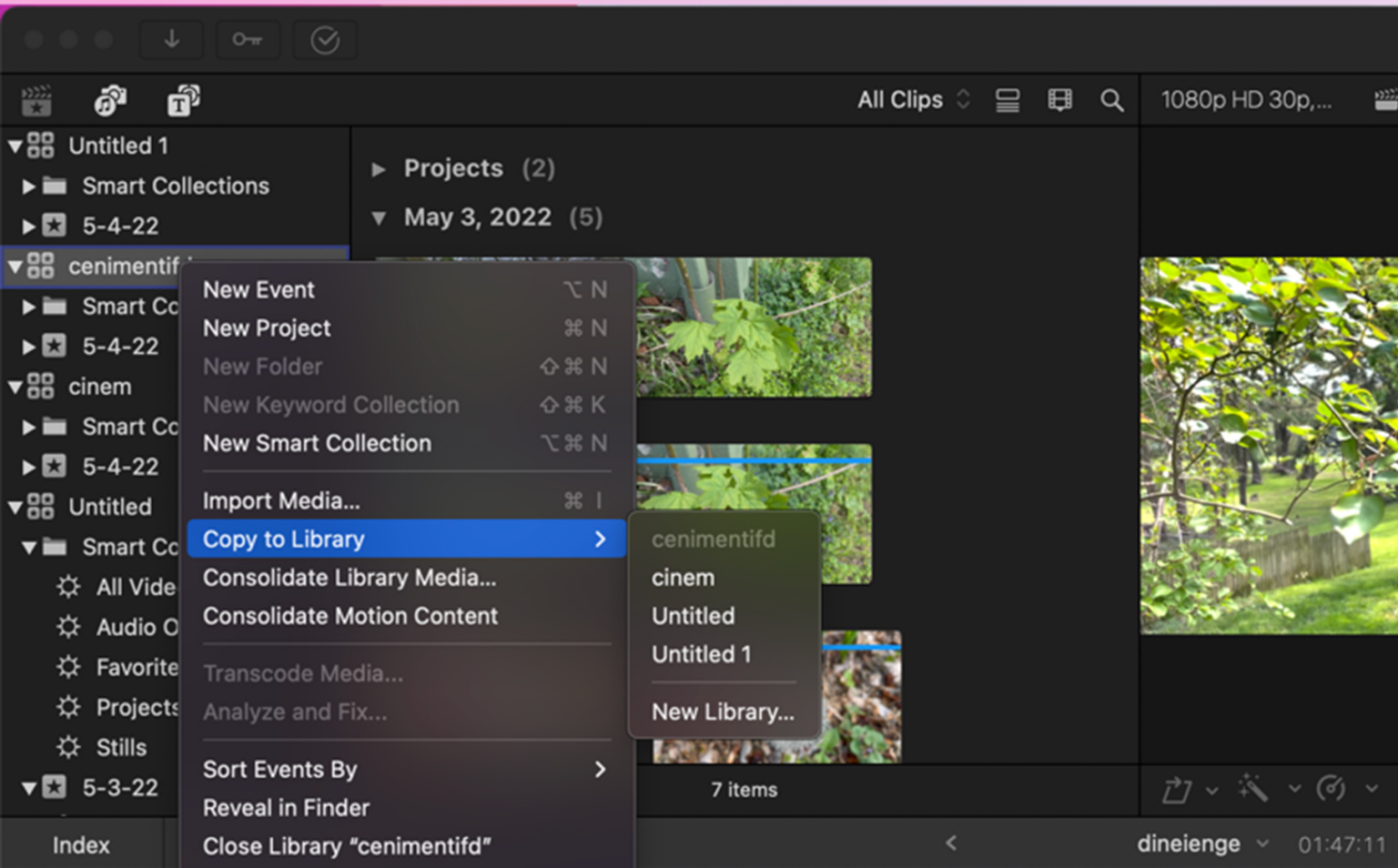Image resolution: width=1398 pixels, height=868 pixels.
Task: Open the Keyword Editor key icon
Action: tap(248, 40)
